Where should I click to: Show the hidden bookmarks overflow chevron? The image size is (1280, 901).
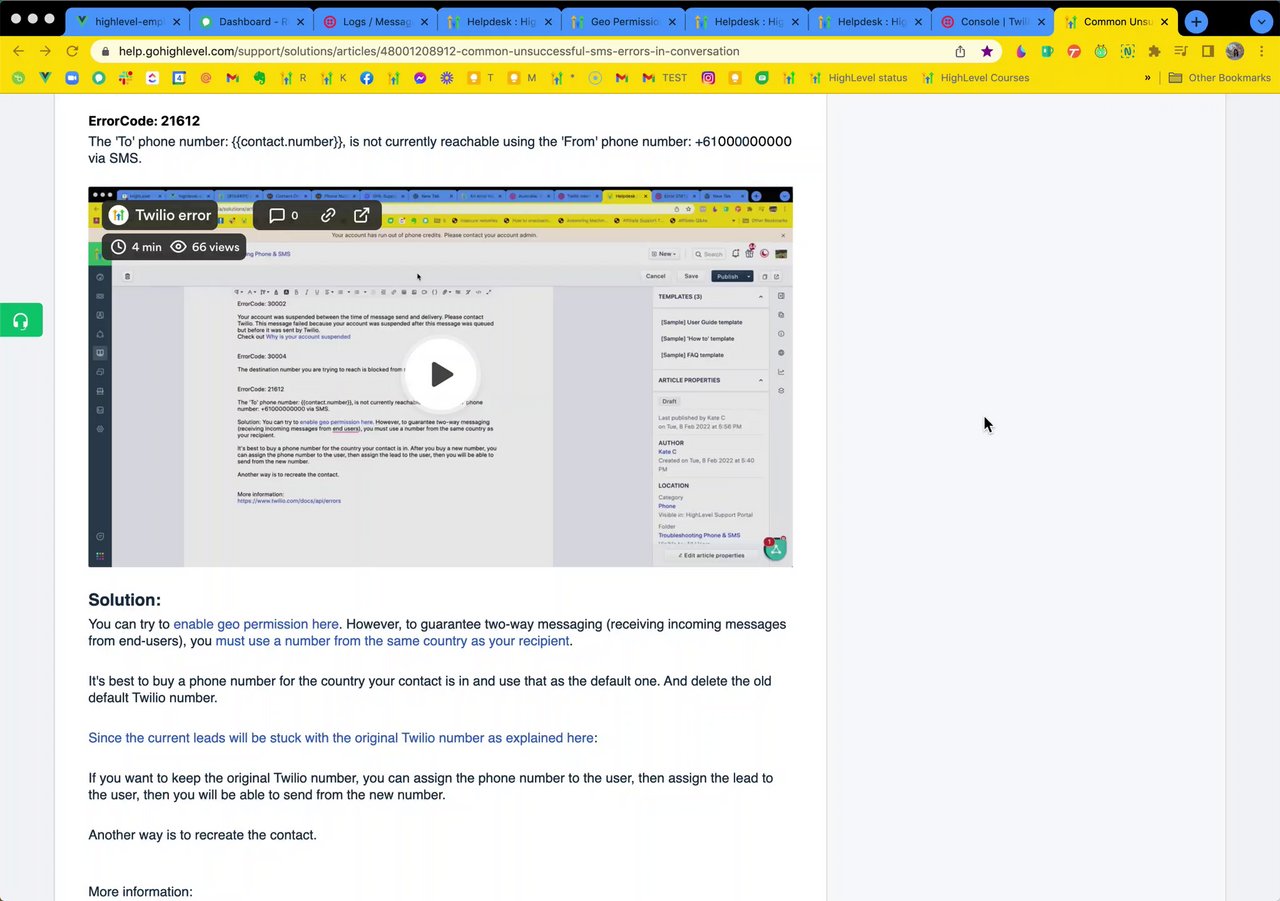coord(1149,78)
